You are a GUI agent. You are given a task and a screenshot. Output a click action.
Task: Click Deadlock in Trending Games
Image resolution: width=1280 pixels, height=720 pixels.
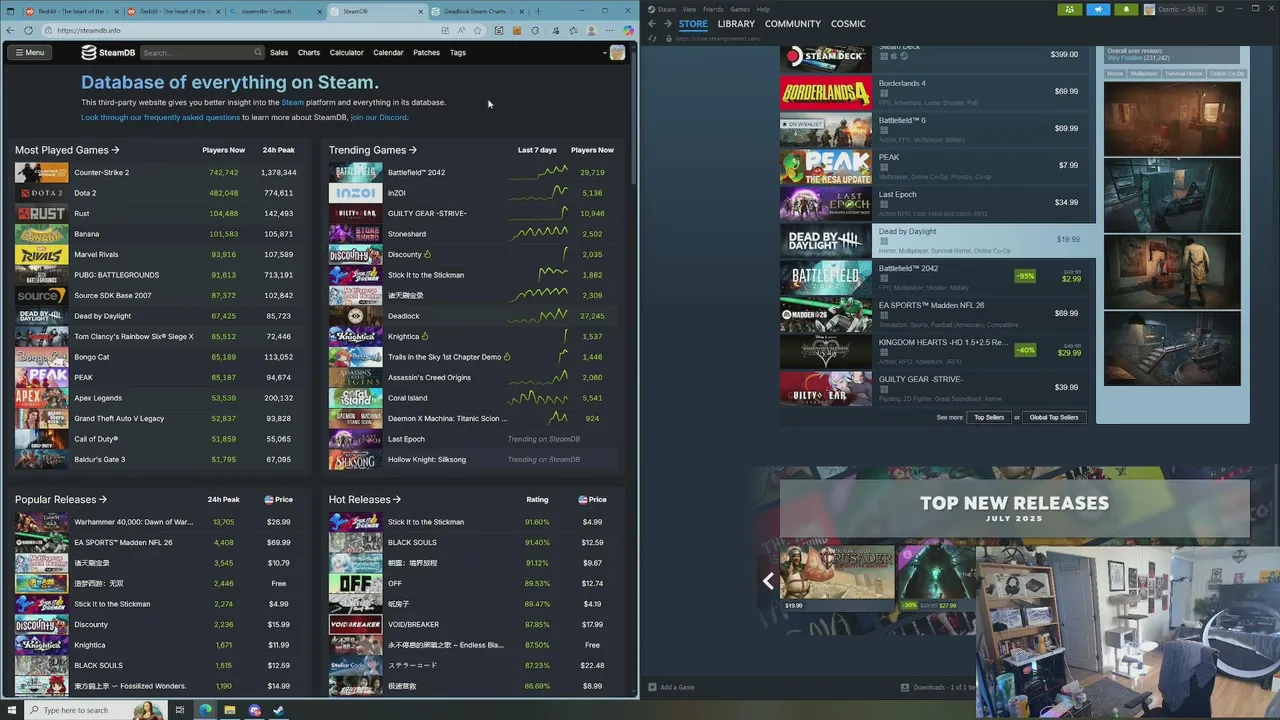404,316
